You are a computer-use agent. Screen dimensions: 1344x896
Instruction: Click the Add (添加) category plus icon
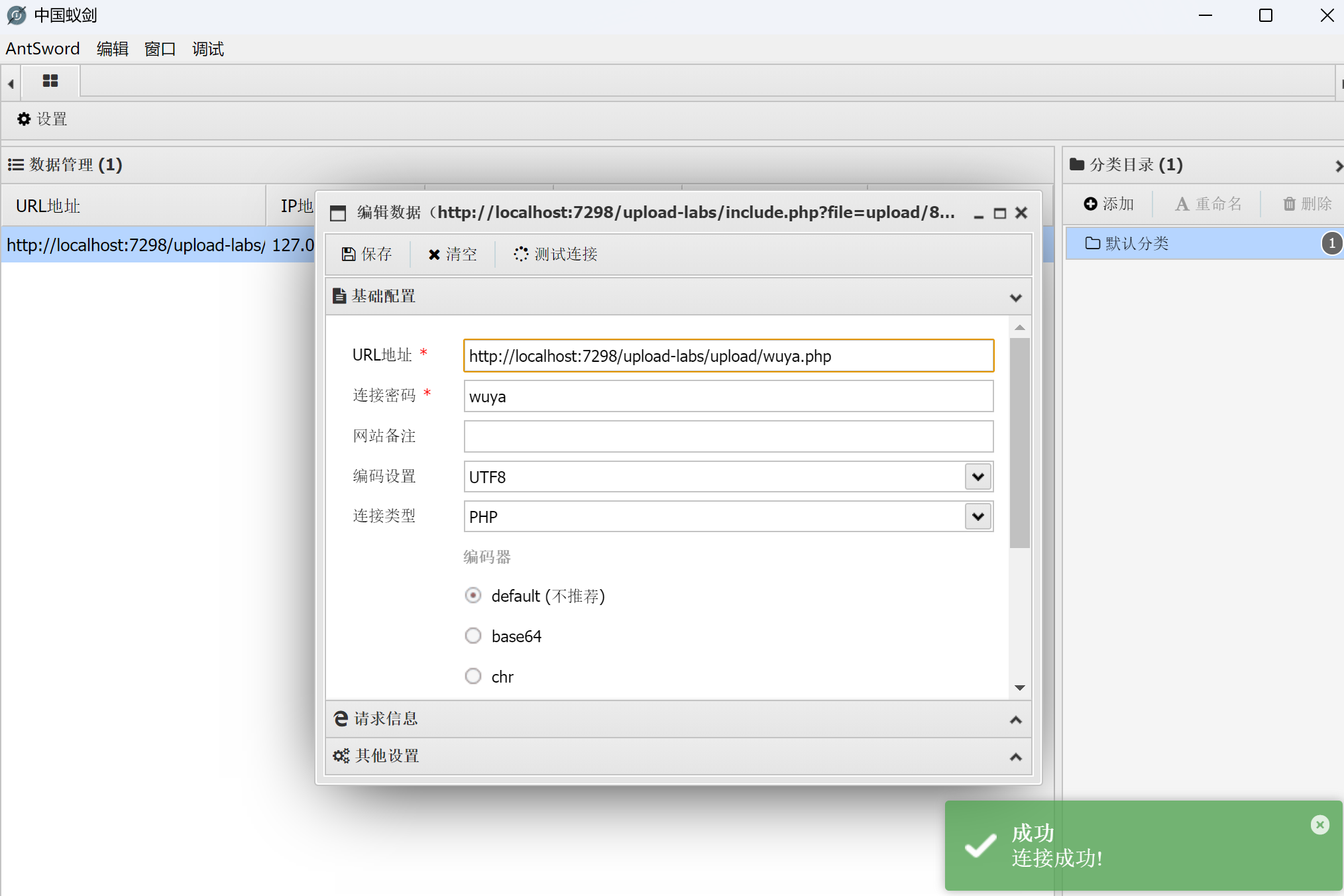1090,204
